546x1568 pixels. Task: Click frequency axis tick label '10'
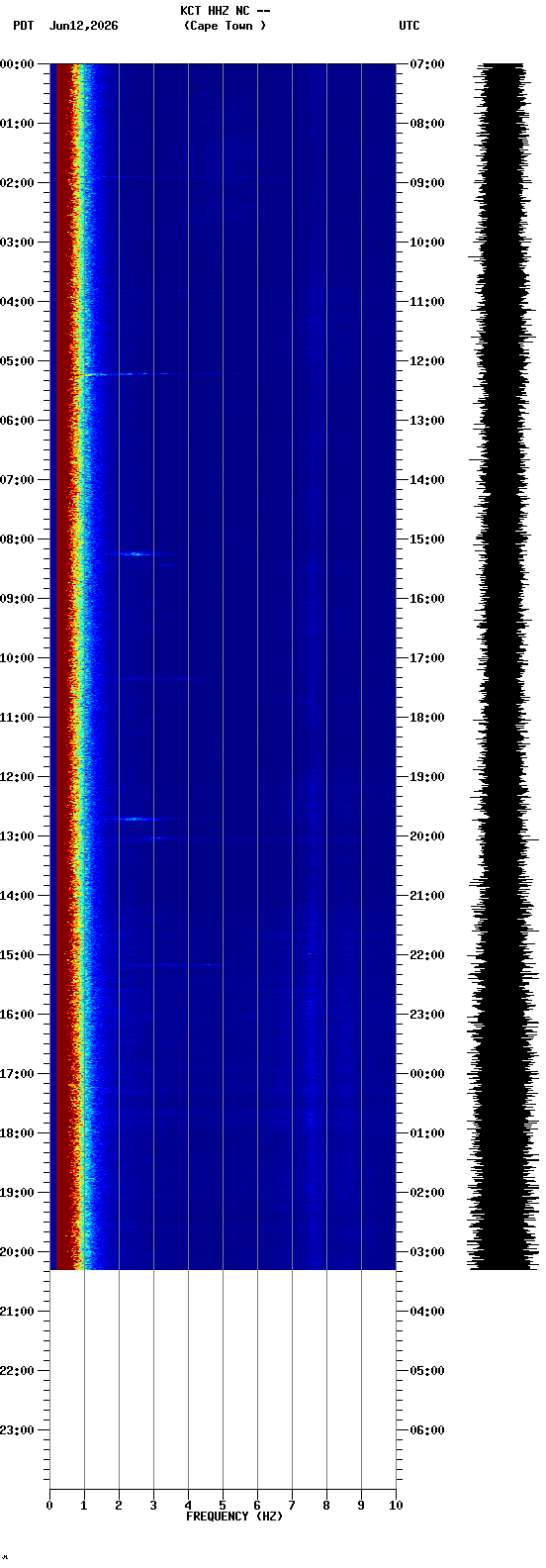pos(396,1506)
